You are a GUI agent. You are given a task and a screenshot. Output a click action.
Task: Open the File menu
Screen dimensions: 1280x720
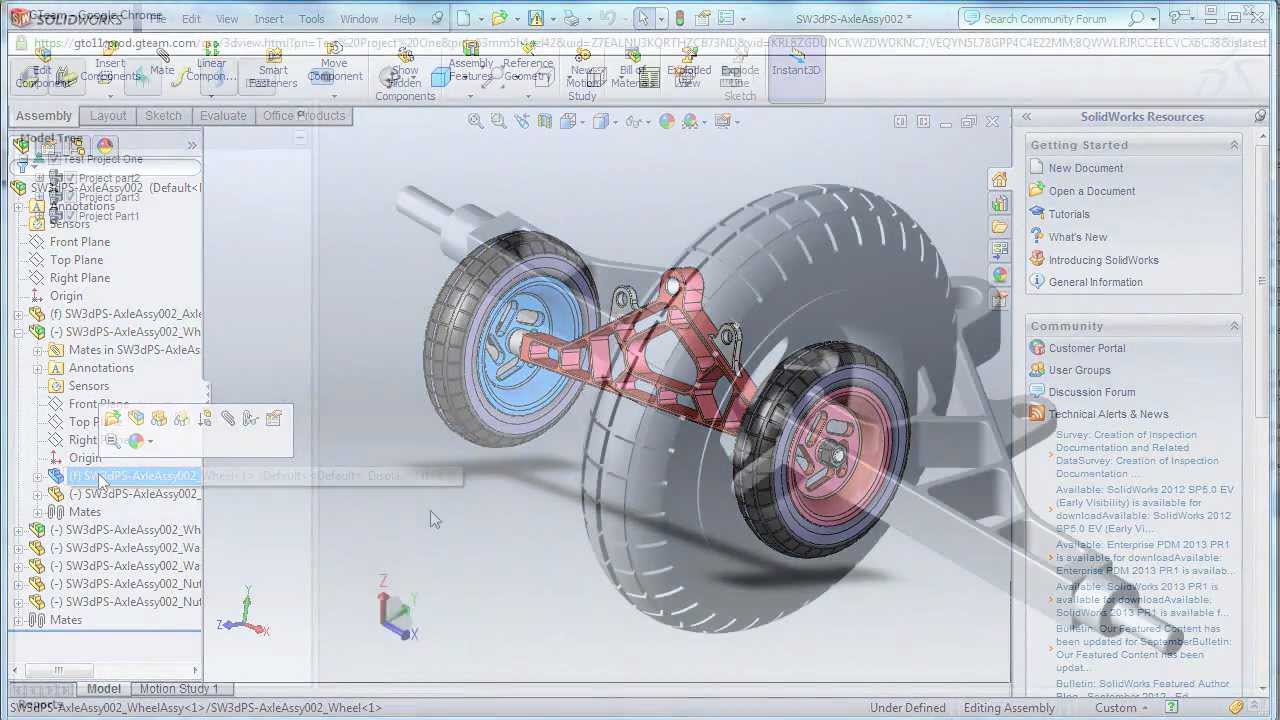(x=158, y=19)
